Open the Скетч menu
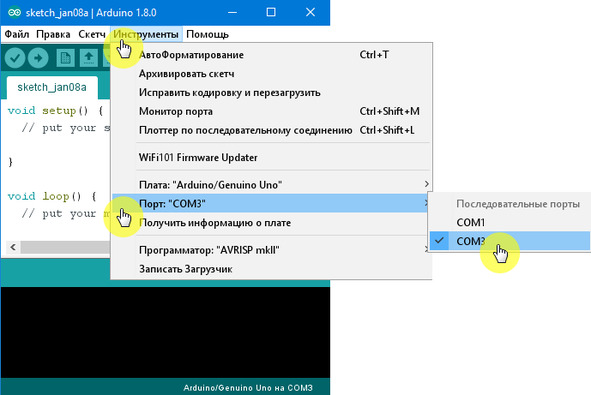Image resolution: width=591 pixels, height=395 pixels. click(92, 34)
